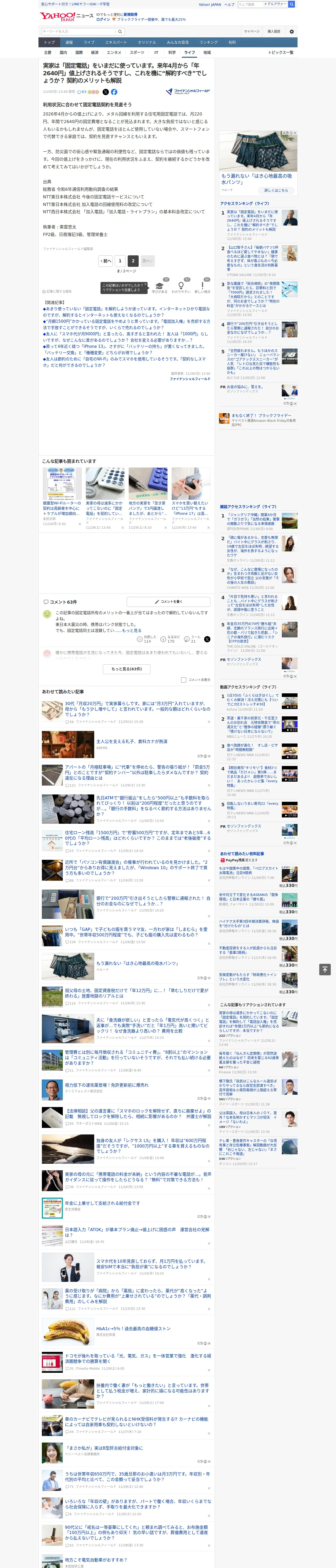This screenshot has width=336, height=1568.
Task: Open the トップ tab
Action: pyautogui.click(x=49, y=43)
